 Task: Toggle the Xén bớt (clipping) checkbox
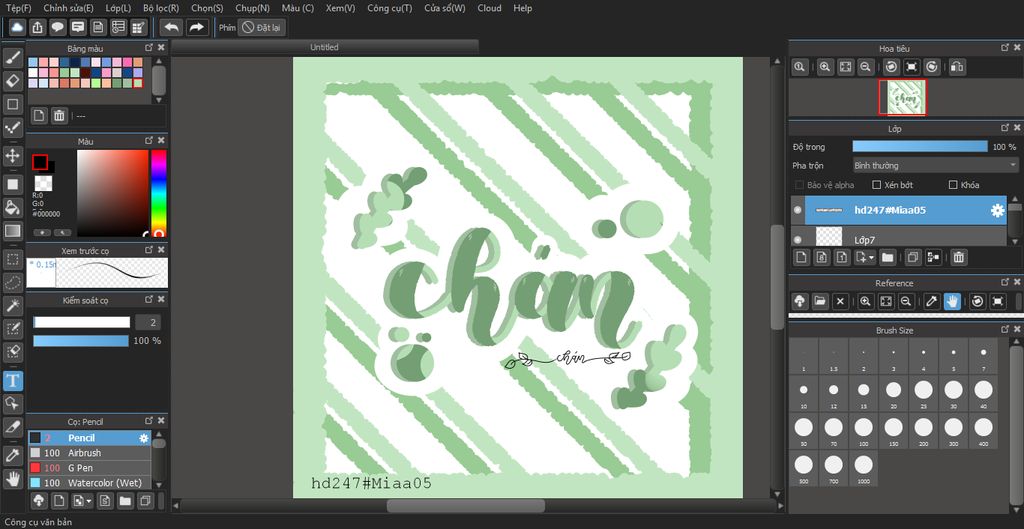(x=877, y=185)
